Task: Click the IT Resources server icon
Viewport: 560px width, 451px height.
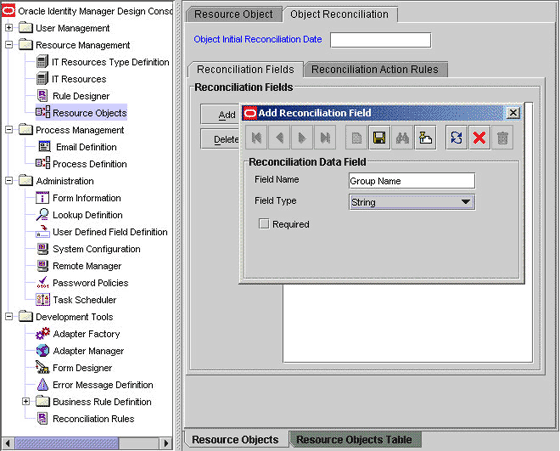Action: coord(42,79)
